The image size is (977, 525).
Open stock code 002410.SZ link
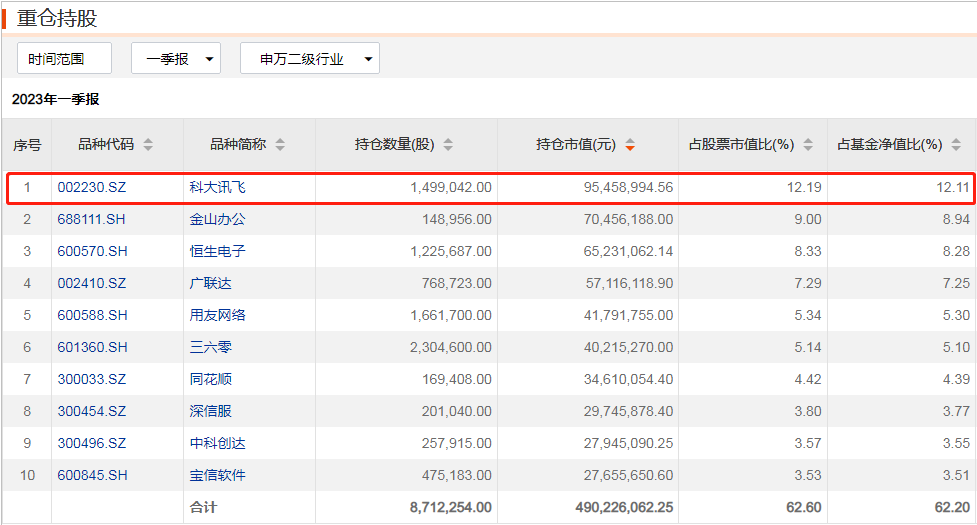click(x=92, y=283)
